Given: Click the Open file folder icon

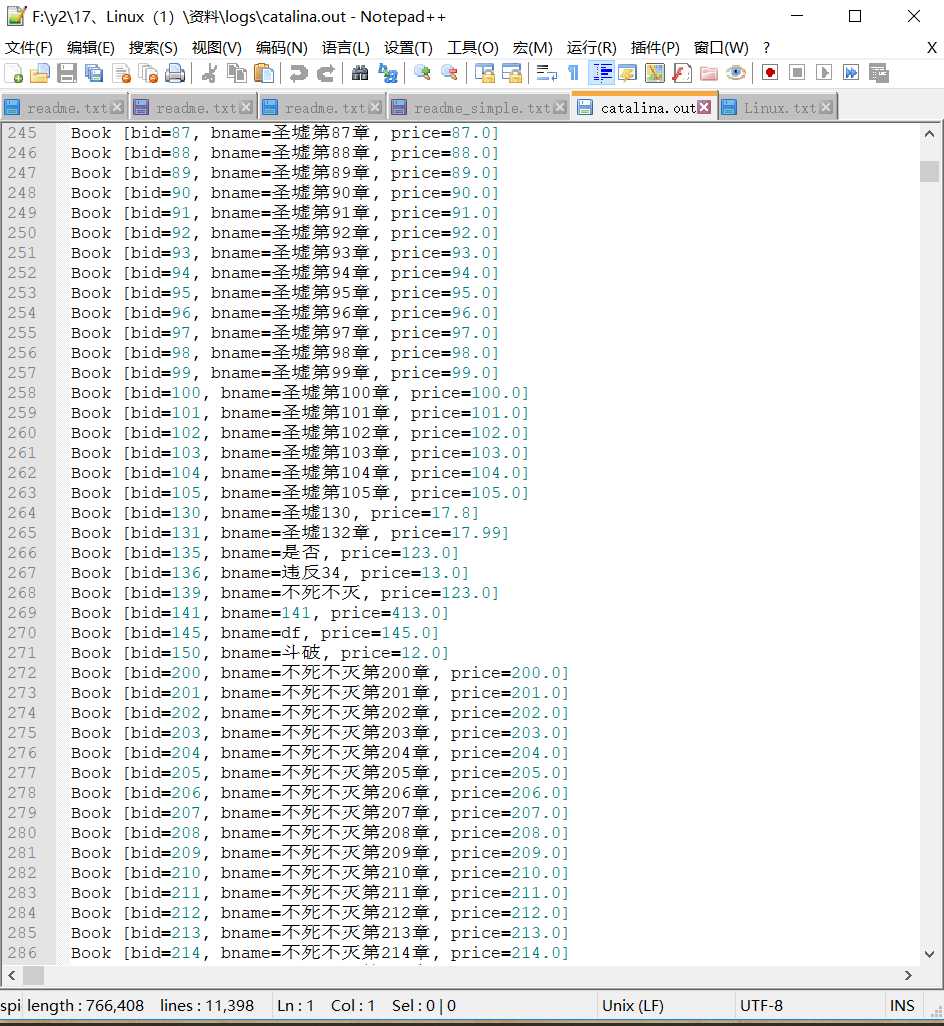Looking at the screenshot, I should tap(40, 73).
